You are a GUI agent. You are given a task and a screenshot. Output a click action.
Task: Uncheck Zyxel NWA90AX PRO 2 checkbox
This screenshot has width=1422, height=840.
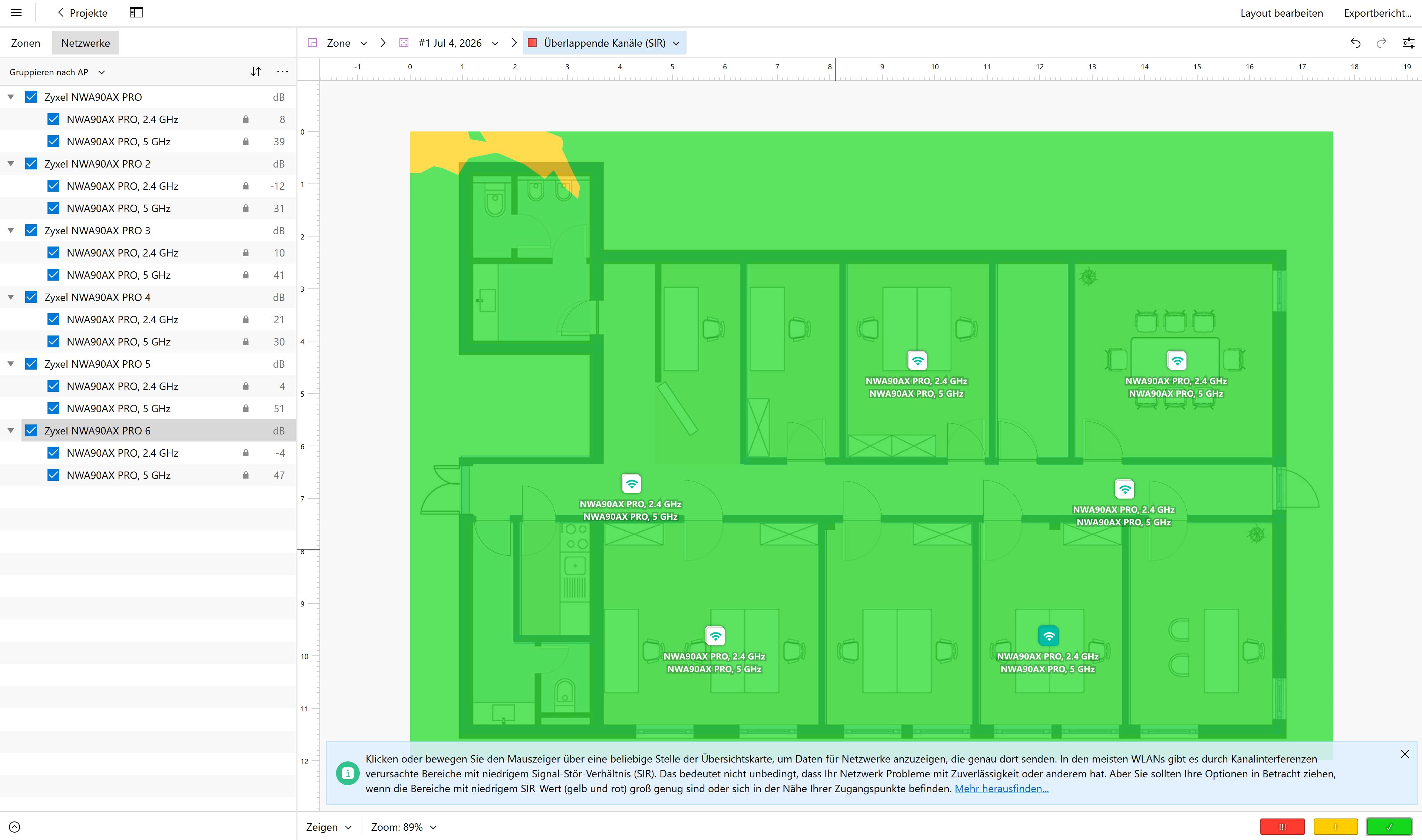click(x=31, y=163)
